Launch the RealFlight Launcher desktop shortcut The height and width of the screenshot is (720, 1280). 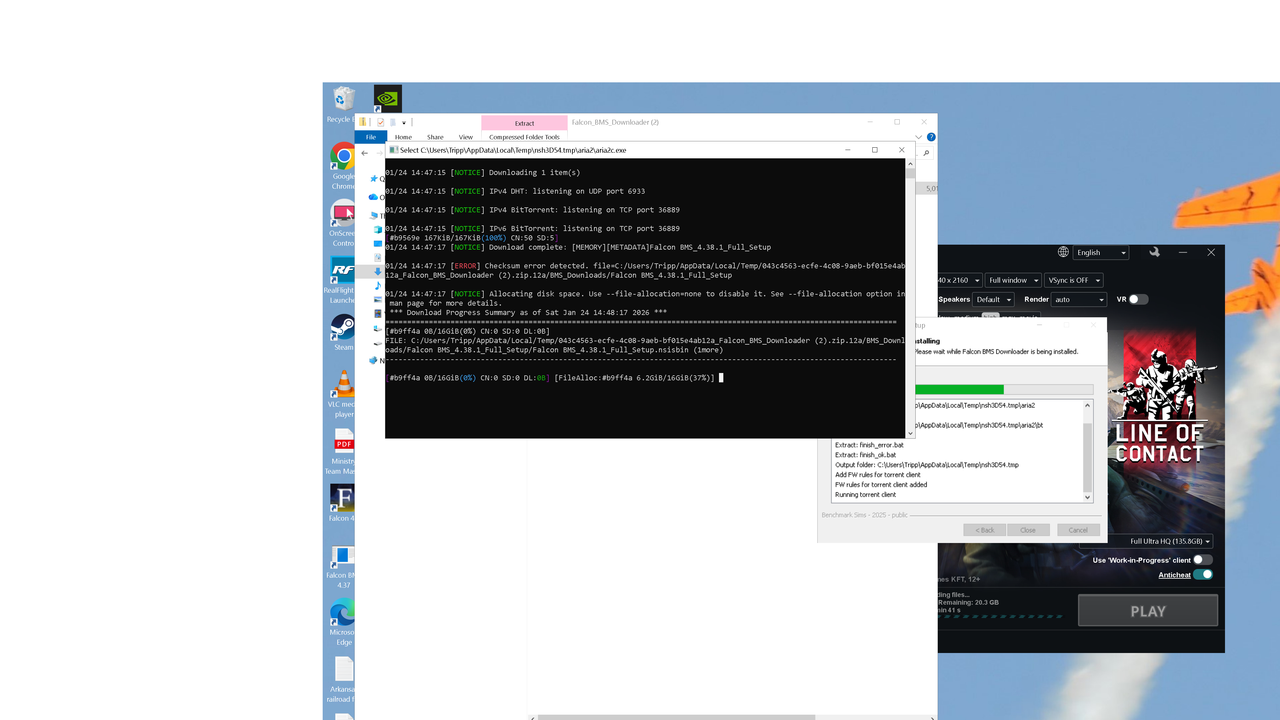(x=343, y=281)
